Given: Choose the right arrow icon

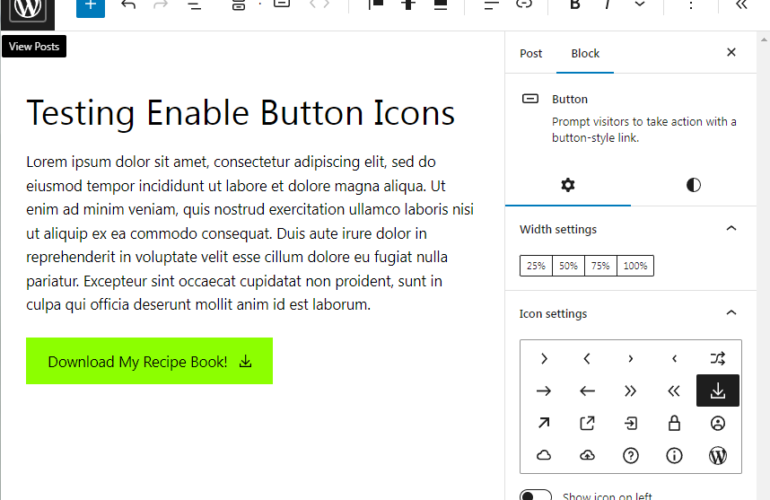Looking at the screenshot, I should (x=543, y=391).
